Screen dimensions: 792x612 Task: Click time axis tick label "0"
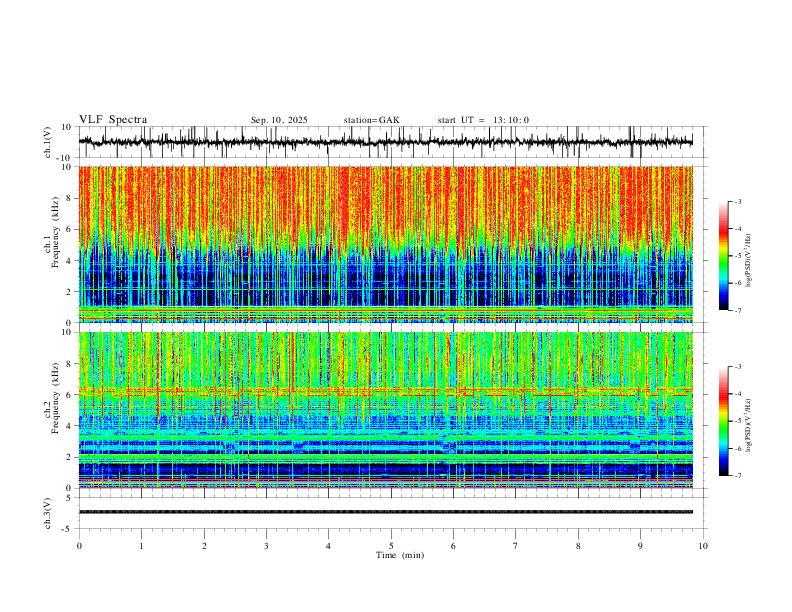(79, 546)
